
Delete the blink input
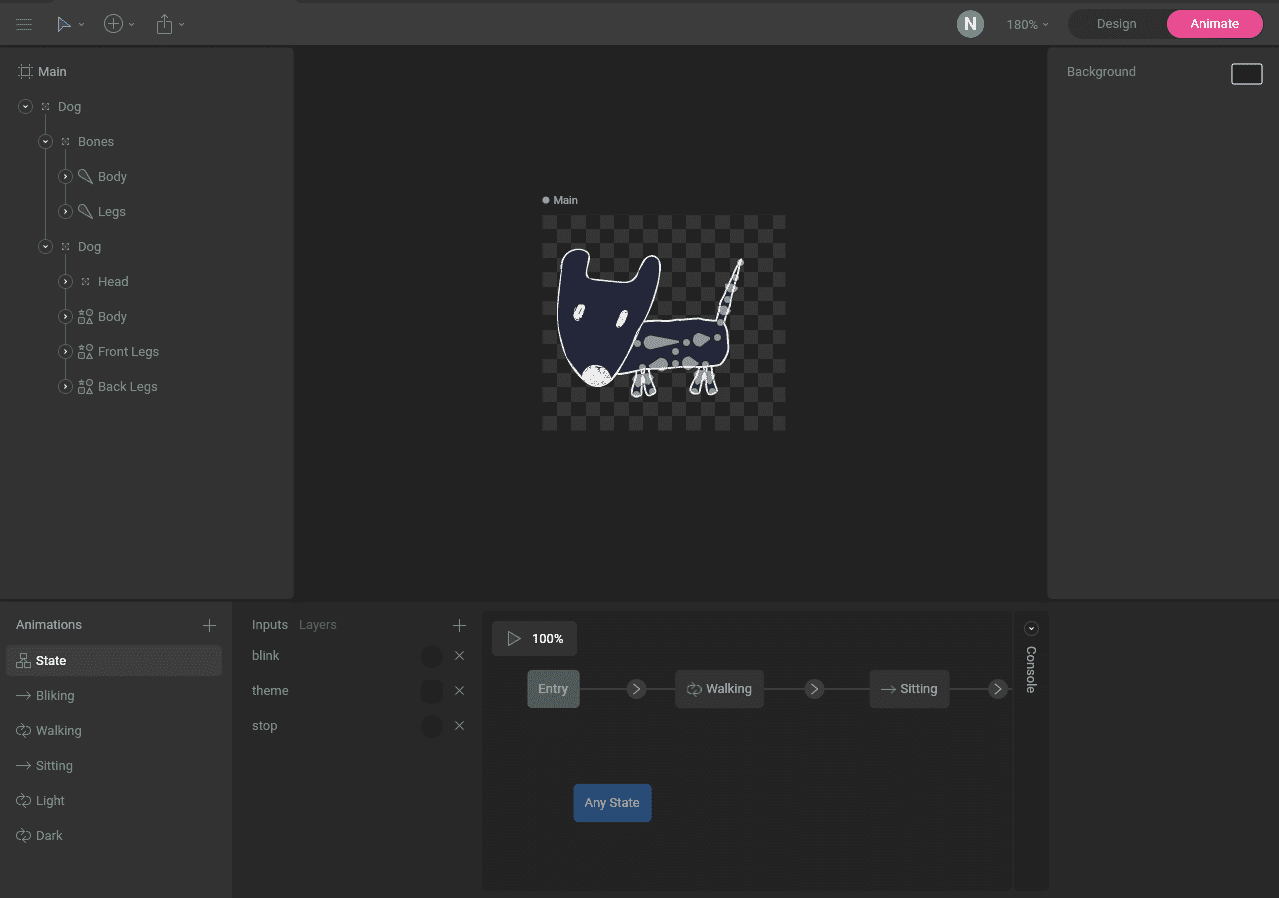pyautogui.click(x=459, y=656)
